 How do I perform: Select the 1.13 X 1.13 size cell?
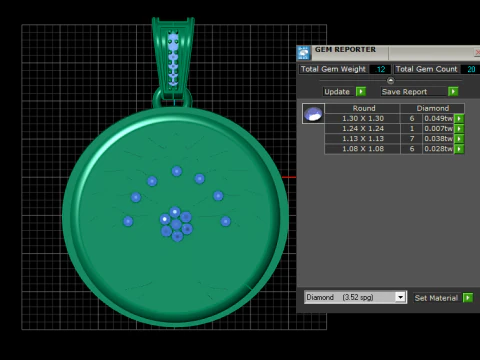(x=363, y=139)
